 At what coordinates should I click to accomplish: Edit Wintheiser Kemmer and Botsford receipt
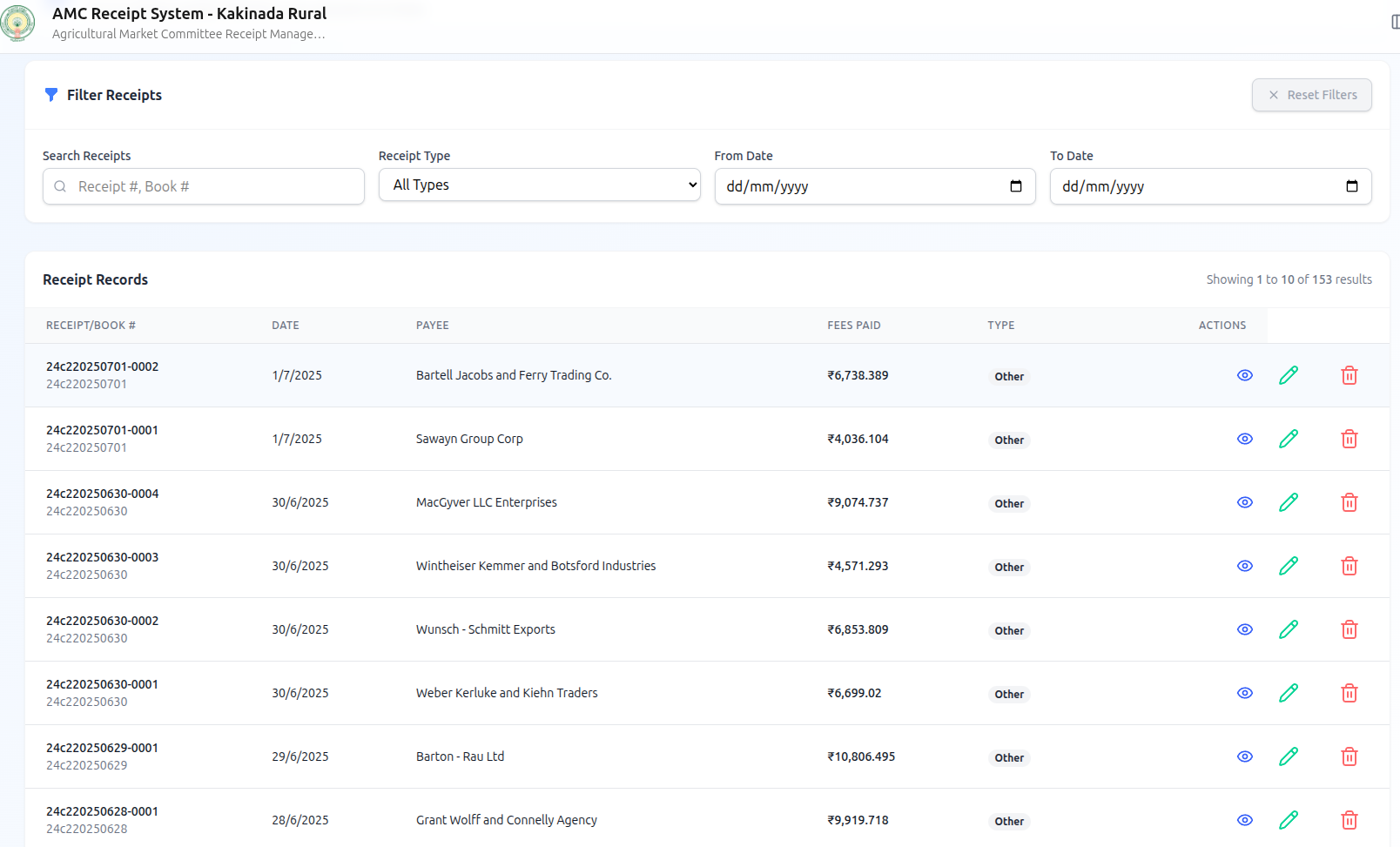(1289, 566)
